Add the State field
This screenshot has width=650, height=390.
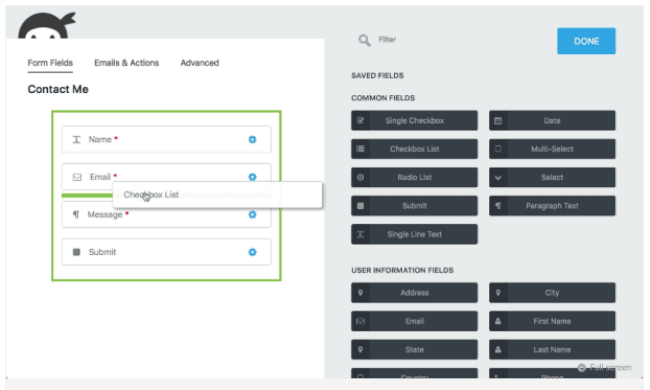point(414,350)
